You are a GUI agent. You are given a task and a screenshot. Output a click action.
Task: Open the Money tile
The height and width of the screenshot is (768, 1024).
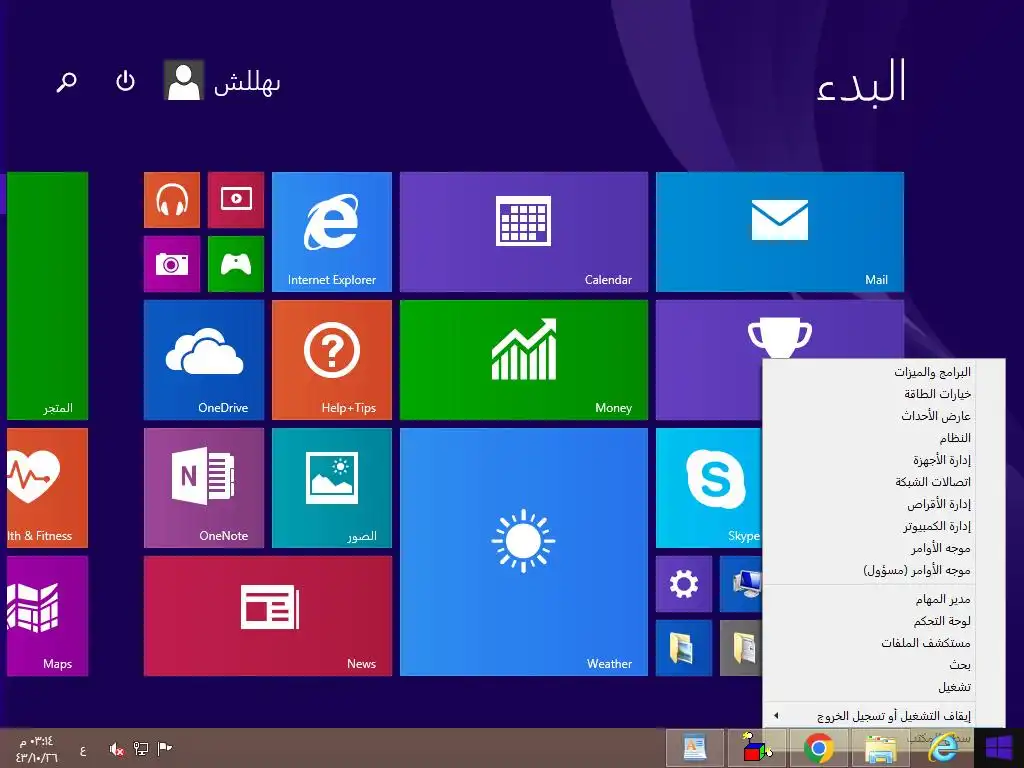524,360
